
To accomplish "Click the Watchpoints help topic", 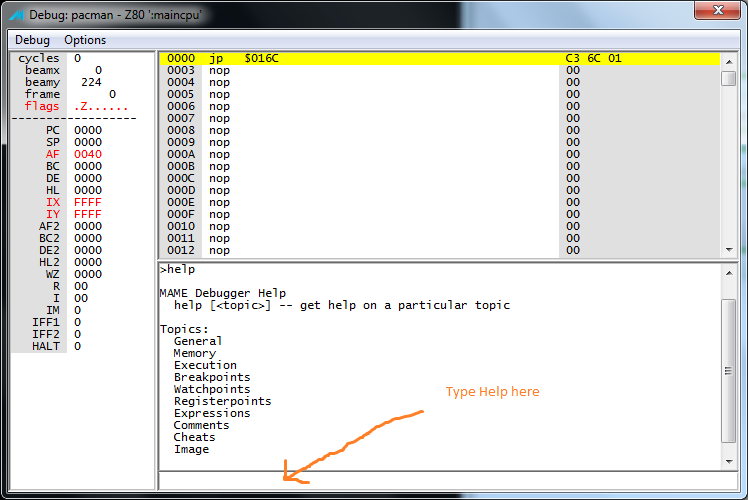I will coord(212,389).
